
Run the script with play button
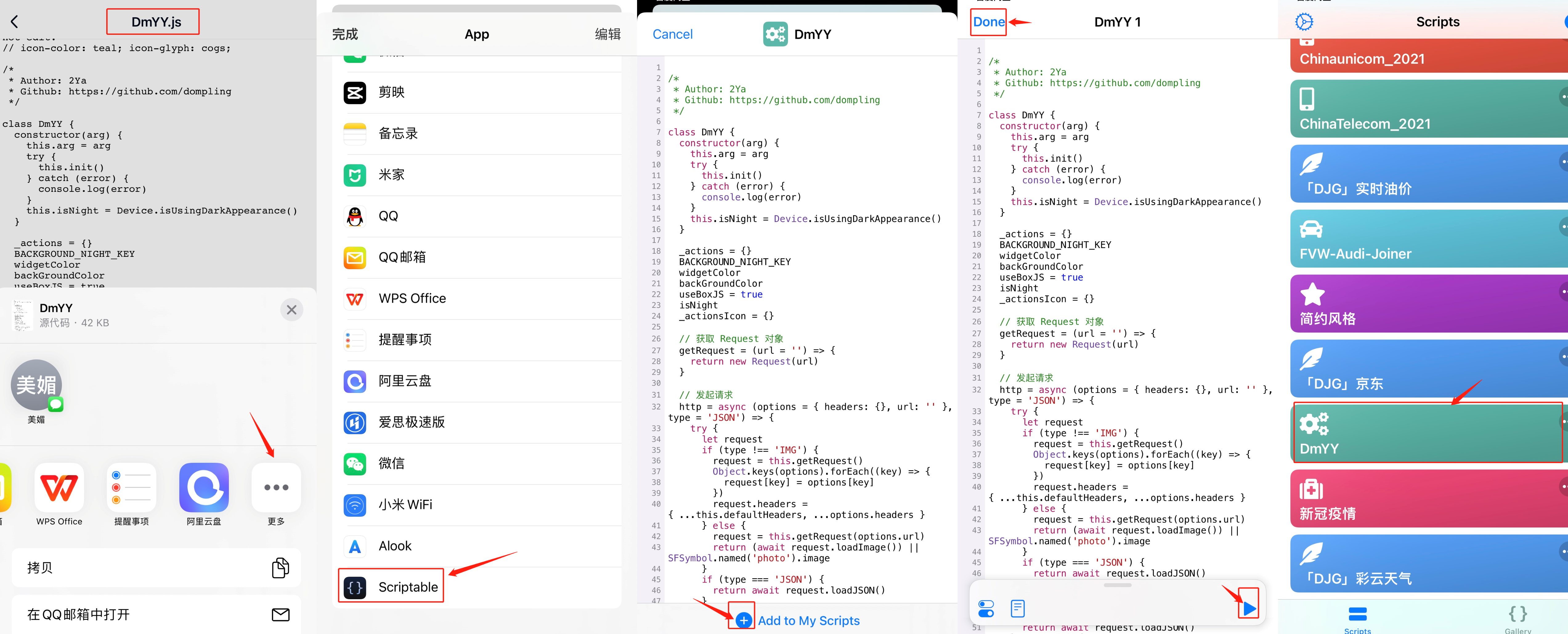(x=1249, y=608)
